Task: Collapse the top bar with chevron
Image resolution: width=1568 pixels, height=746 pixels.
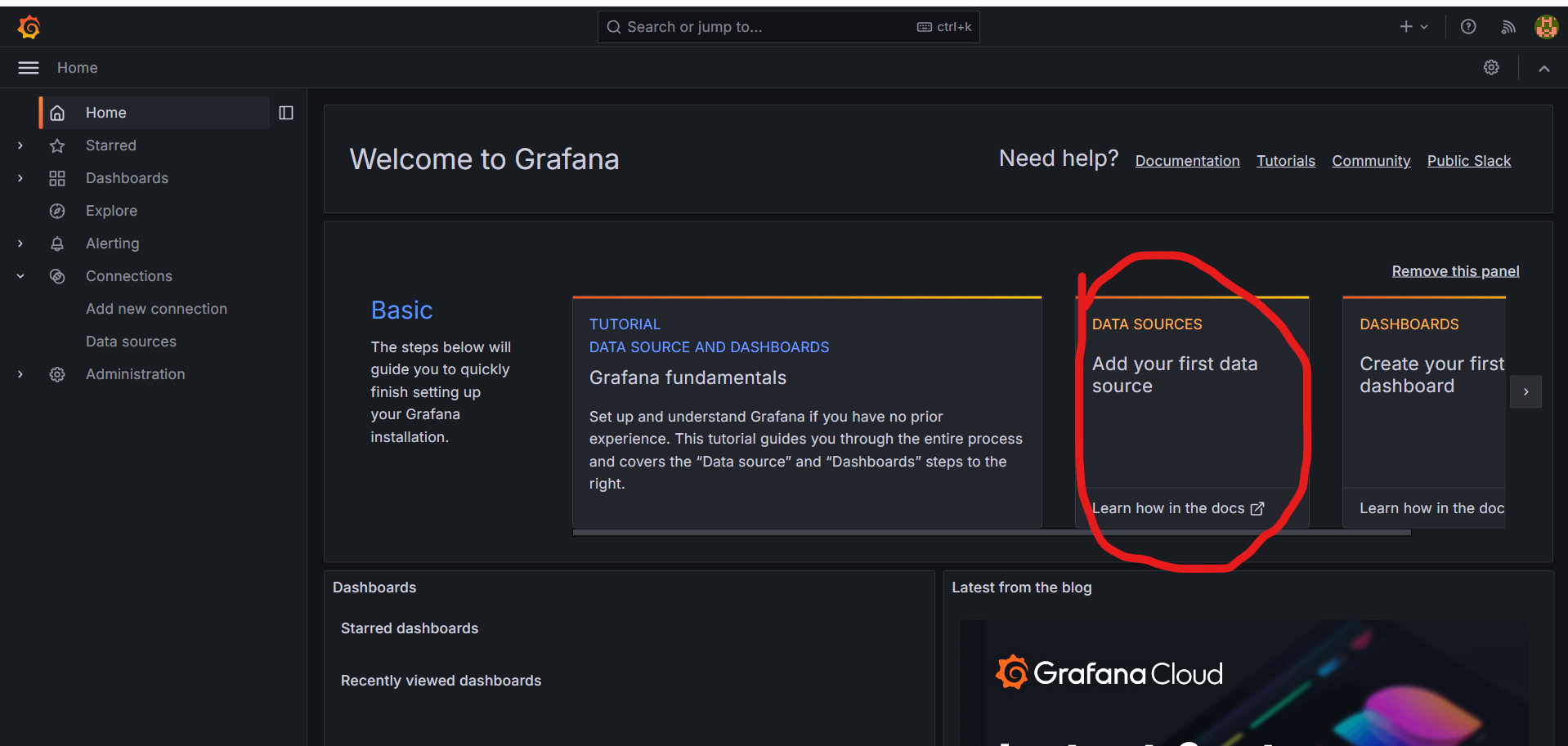Action: coord(1543,69)
